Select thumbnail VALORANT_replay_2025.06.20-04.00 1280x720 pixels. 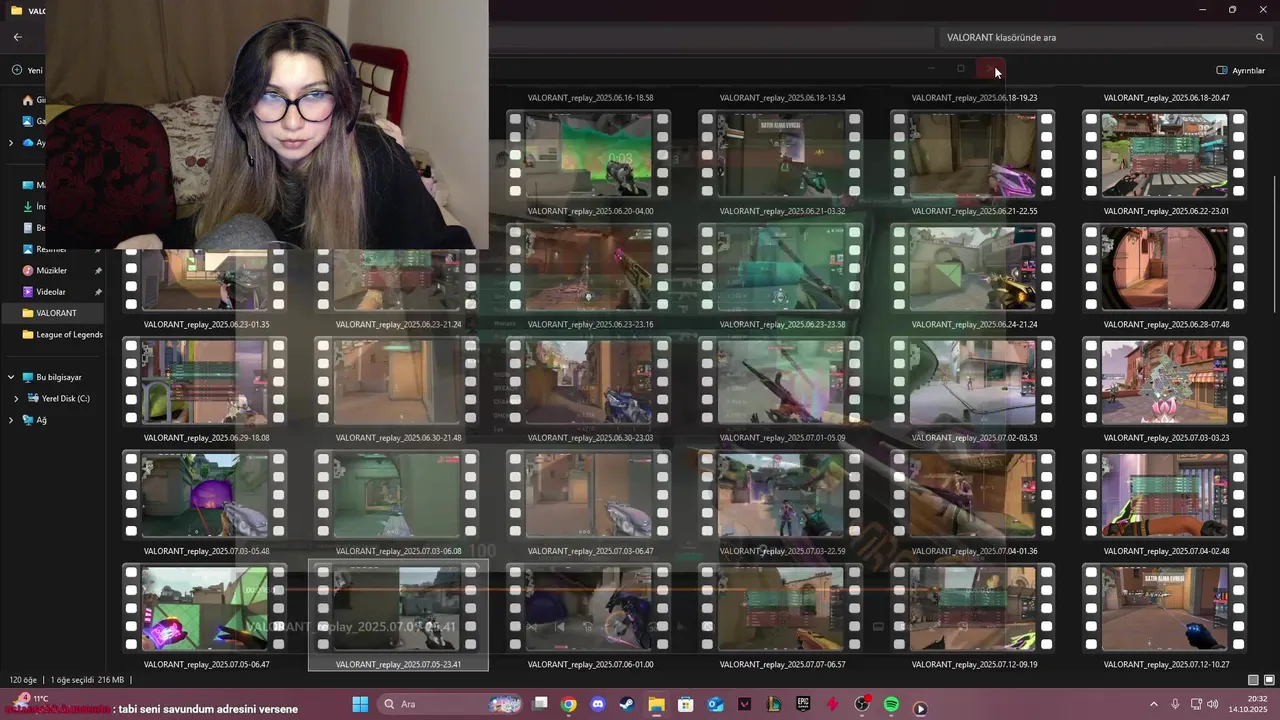tap(590, 154)
